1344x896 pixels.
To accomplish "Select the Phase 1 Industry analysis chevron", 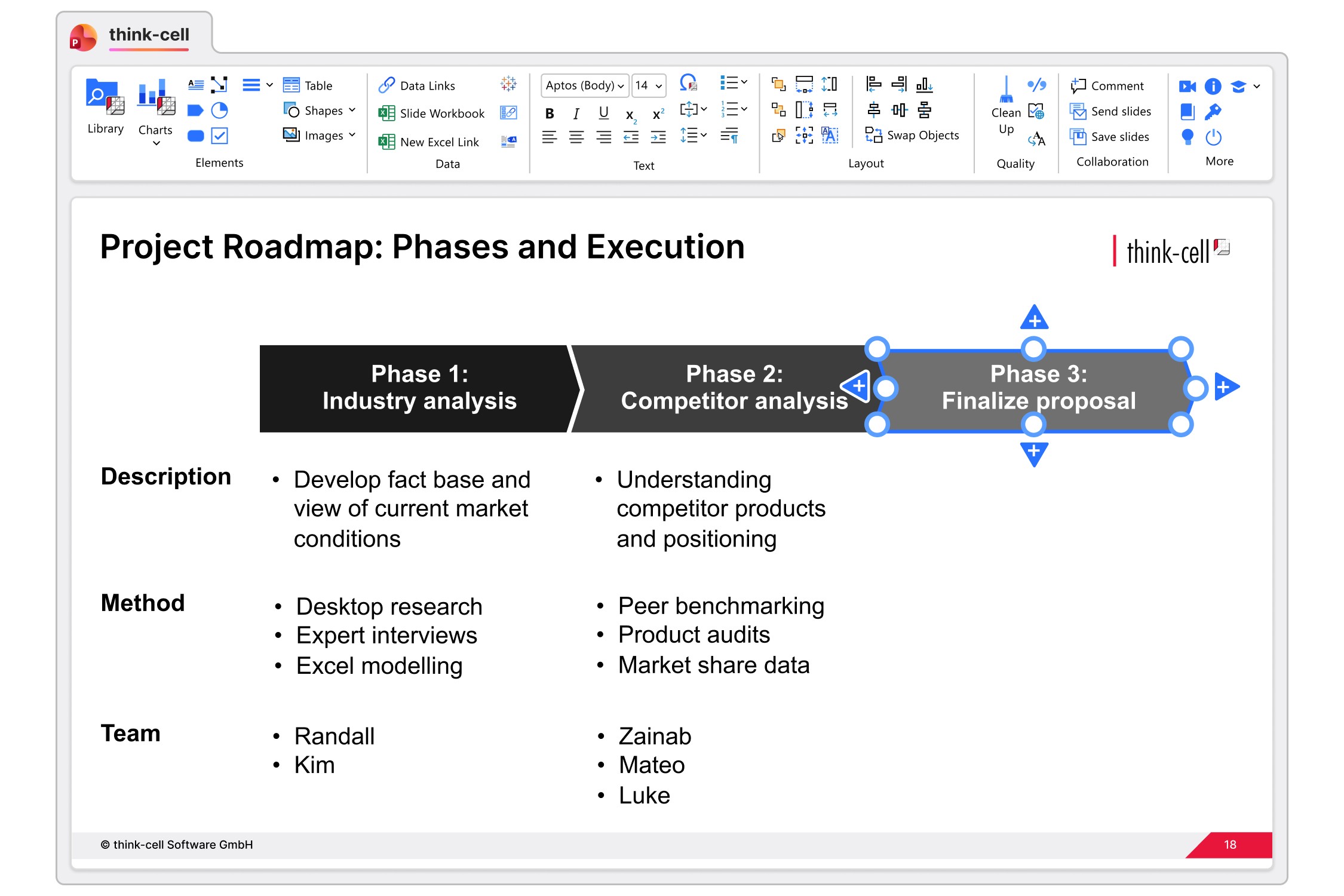I will (x=418, y=388).
